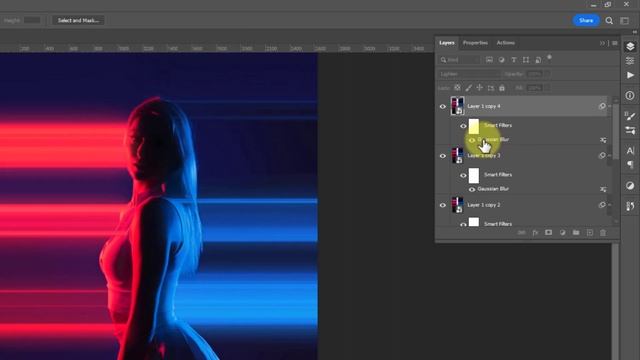Open Layers panel icon in right dock
The image size is (640, 360).
[630, 46]
